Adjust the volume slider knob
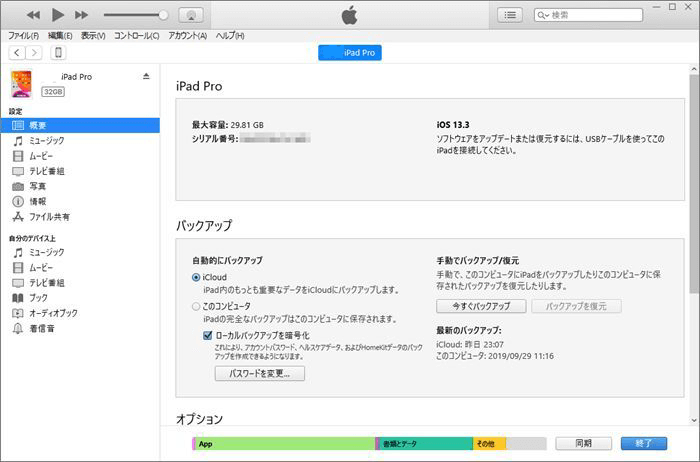 coord(163,15)
